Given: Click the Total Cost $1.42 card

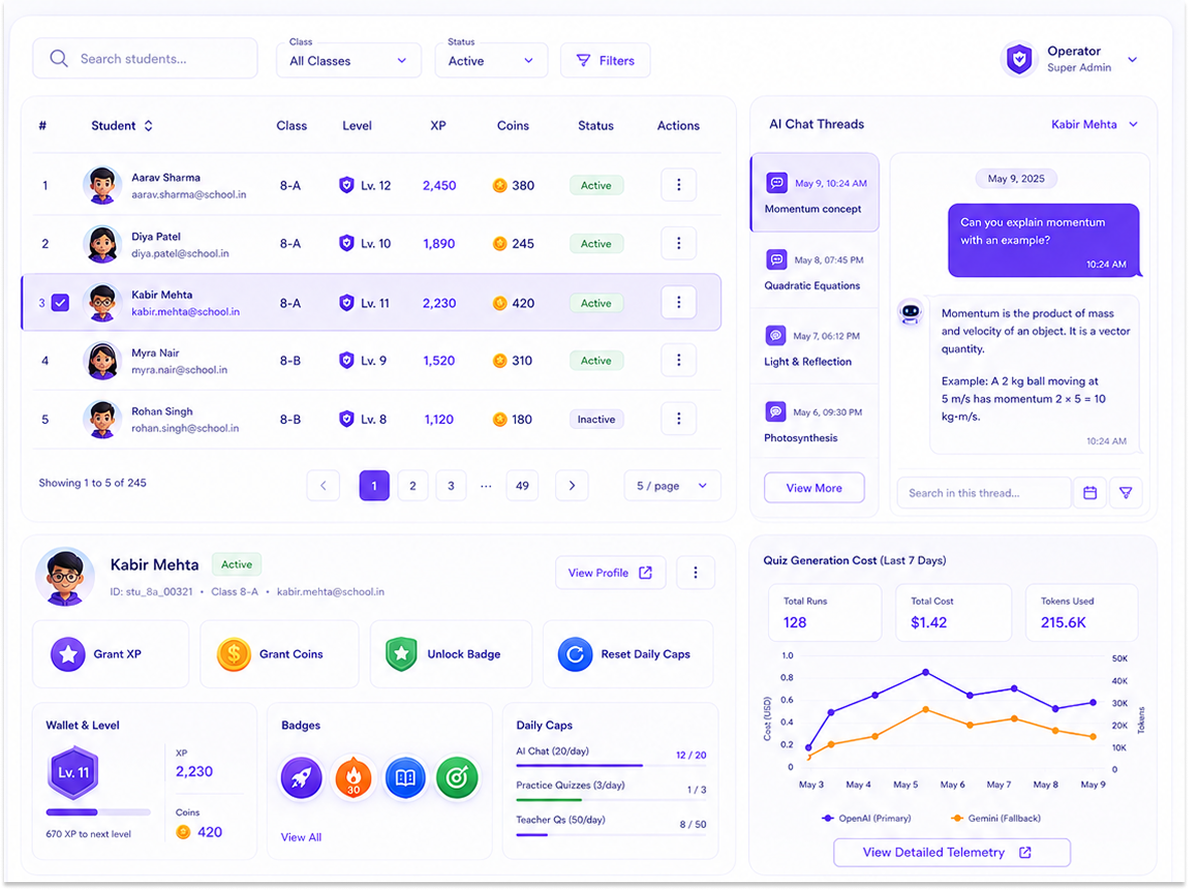Looking at the screenshot, I should (x=953, y=613).
